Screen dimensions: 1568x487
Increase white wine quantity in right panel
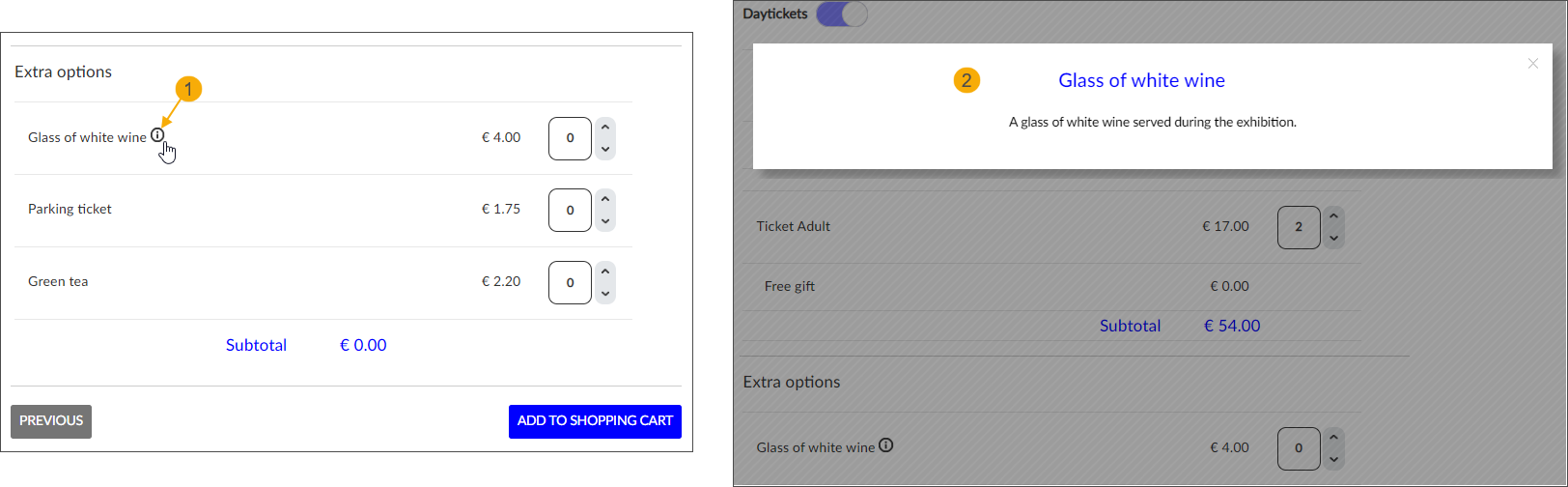coord(1333,437)
